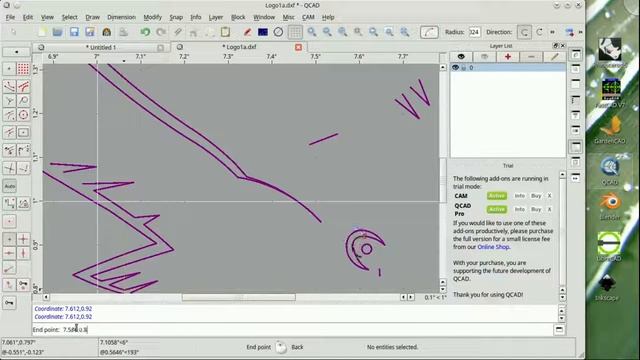Click the Buy button for QCAD Pro
This screenshot has width=640, height=360.
click(536, 209)
